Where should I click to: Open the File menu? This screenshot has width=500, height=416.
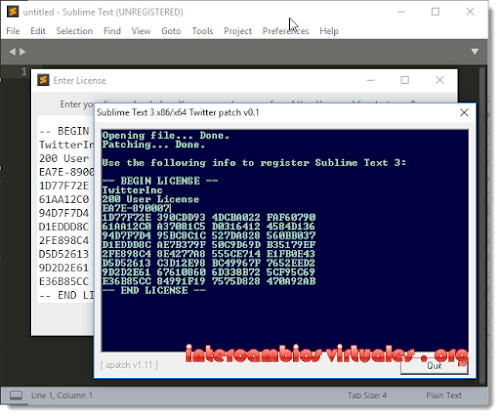click(13, 31)
